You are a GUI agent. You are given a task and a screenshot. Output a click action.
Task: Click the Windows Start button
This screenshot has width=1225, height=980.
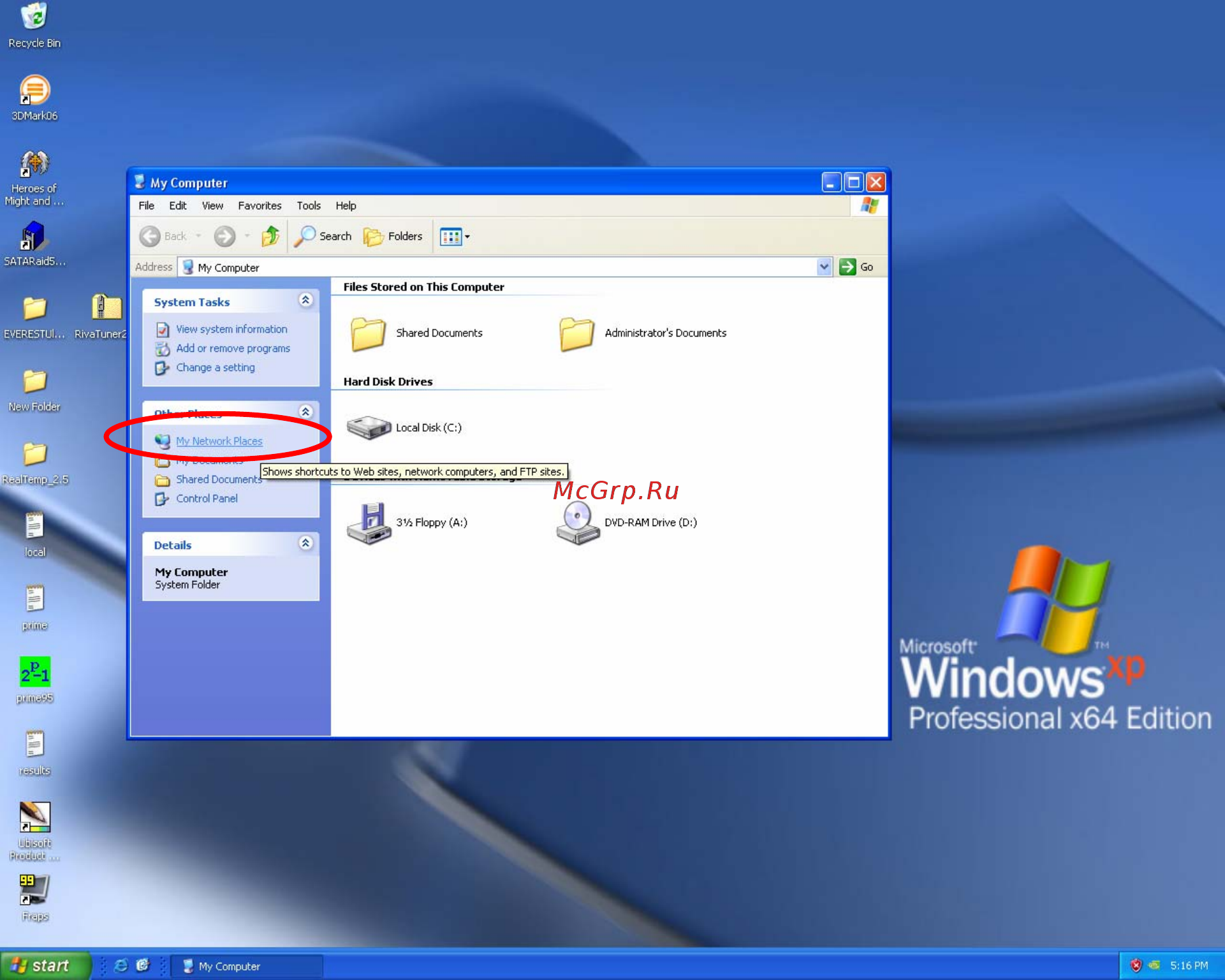pyautogui.click(x=45, y=966)
